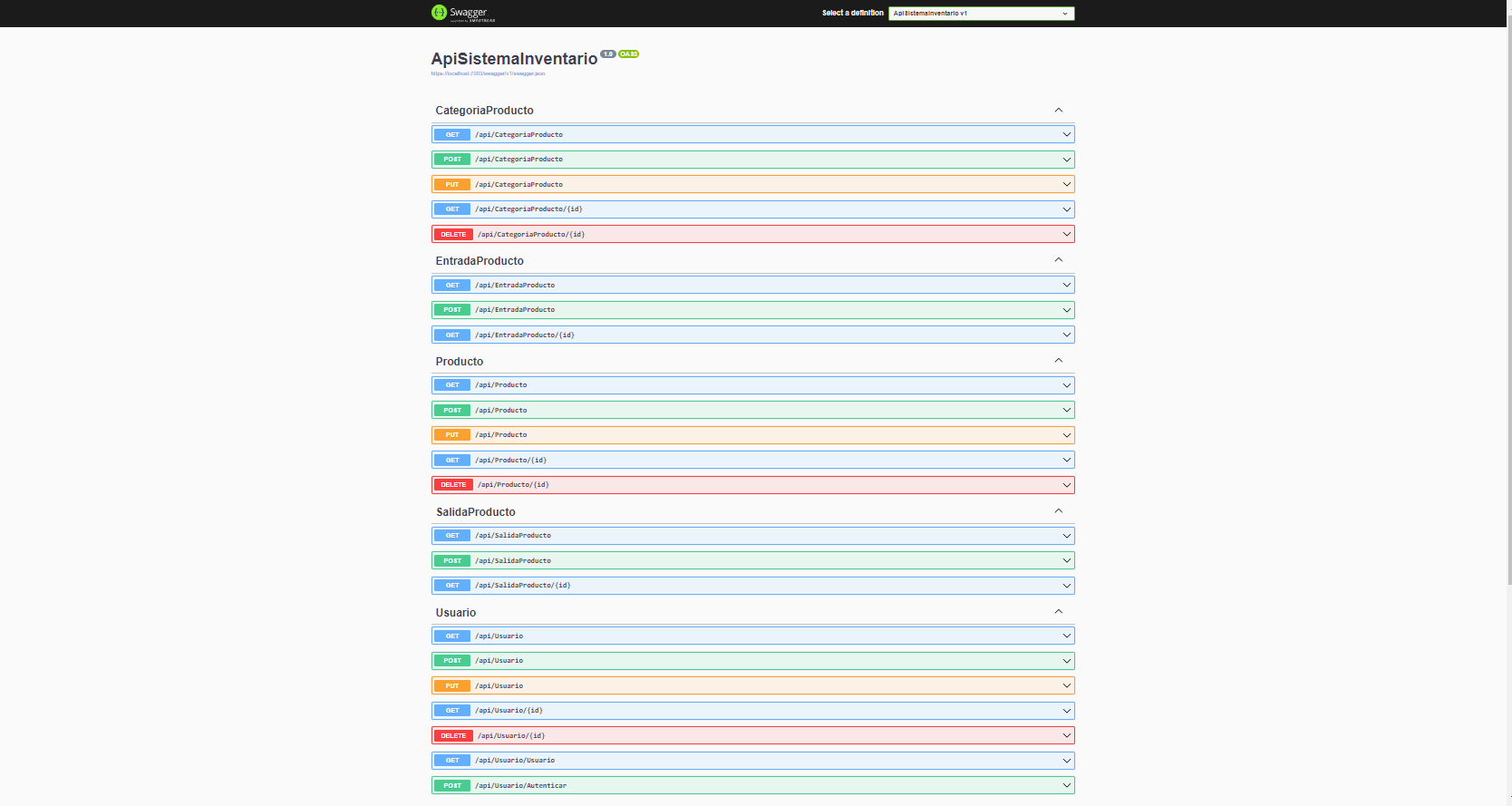
Task: Click DELETE badge for /api/Usuario/{id}
Action: tap(453, 735)
